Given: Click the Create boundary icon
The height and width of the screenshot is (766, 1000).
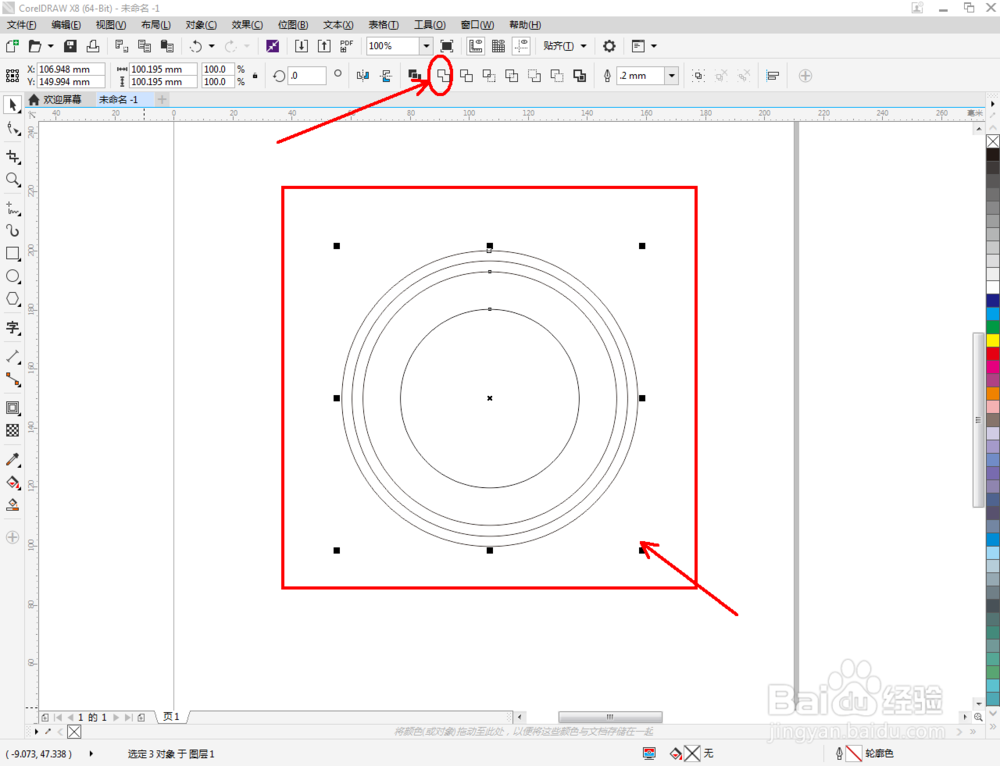Looking at the screenshot, I should pyautogui.click(x=580, y=76).
